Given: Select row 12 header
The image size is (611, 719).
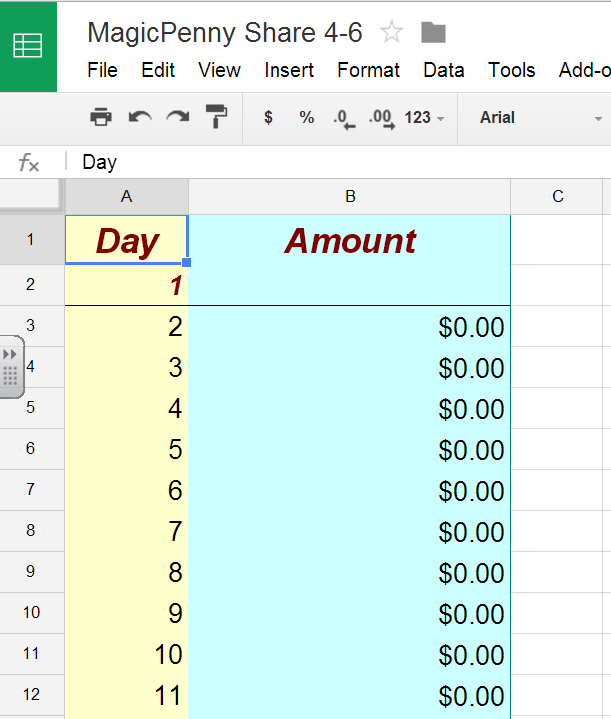Looking at the screenshot, I should tap(31, 695).
